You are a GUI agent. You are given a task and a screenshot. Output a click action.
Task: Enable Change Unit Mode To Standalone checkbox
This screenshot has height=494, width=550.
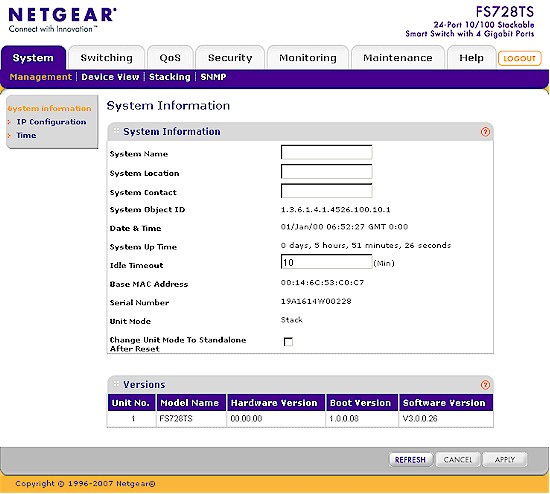coord(288,341)
